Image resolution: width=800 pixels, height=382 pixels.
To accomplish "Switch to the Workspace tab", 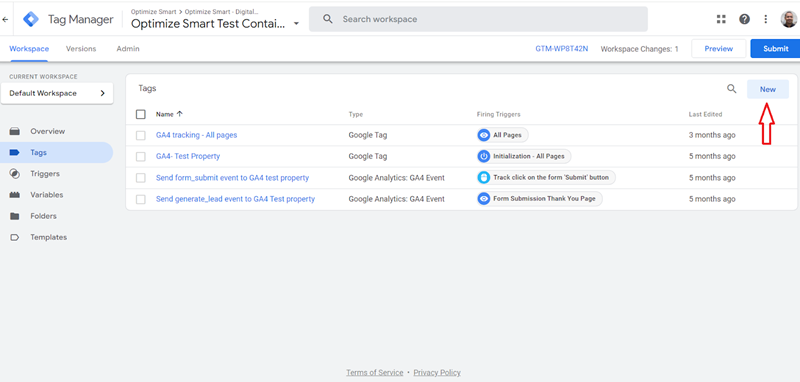I will click(29, 49).
